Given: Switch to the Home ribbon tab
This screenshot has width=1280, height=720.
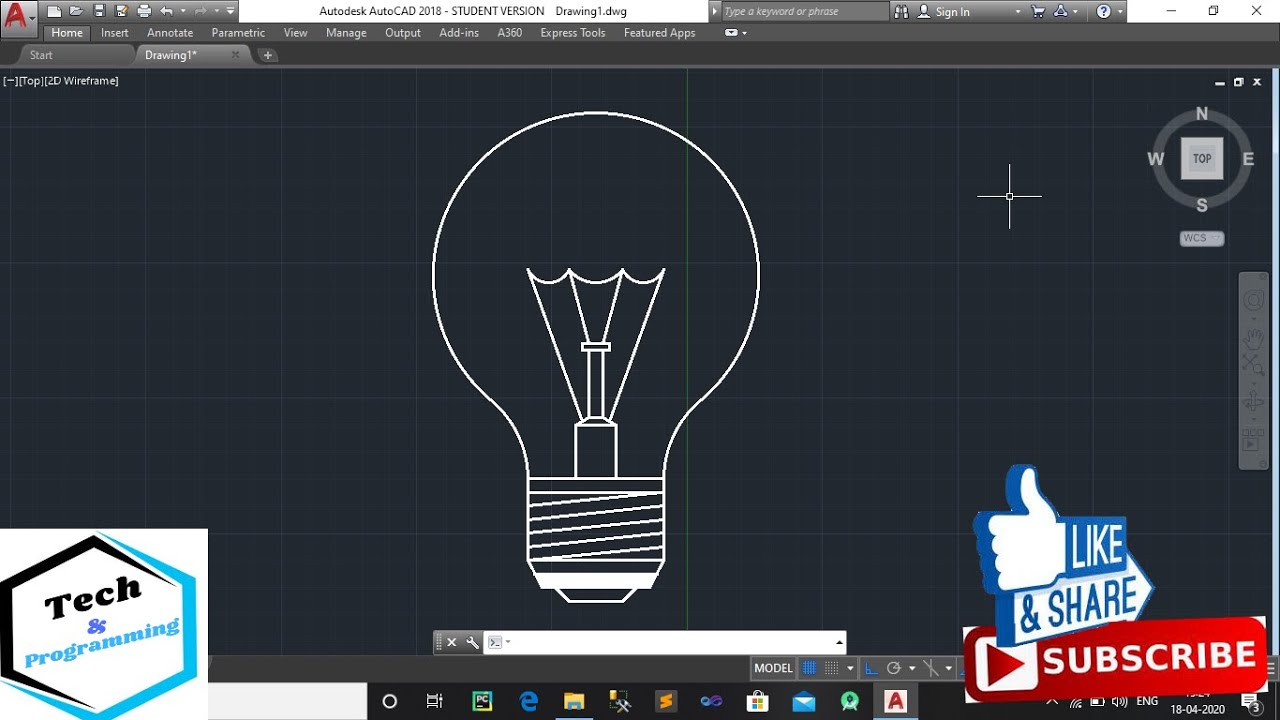Looking at the screenshot, I should click(67, 33).
